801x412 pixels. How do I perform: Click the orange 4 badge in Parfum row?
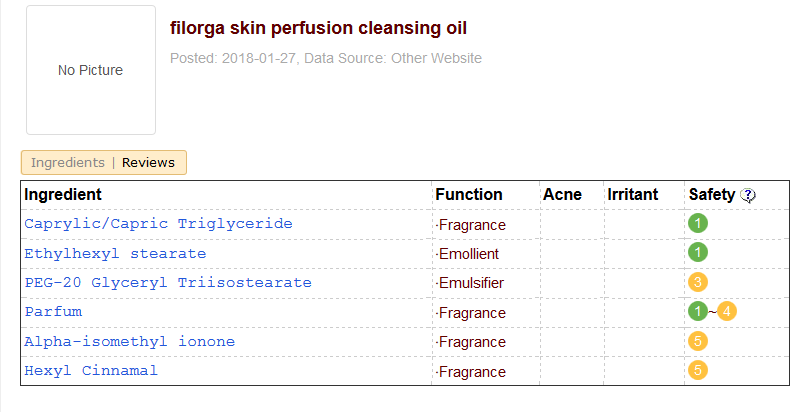(727, 312)
